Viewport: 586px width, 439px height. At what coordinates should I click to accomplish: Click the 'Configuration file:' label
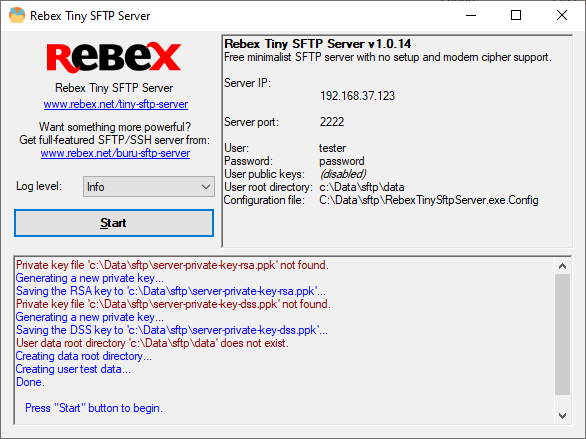(x=264, y=200)
